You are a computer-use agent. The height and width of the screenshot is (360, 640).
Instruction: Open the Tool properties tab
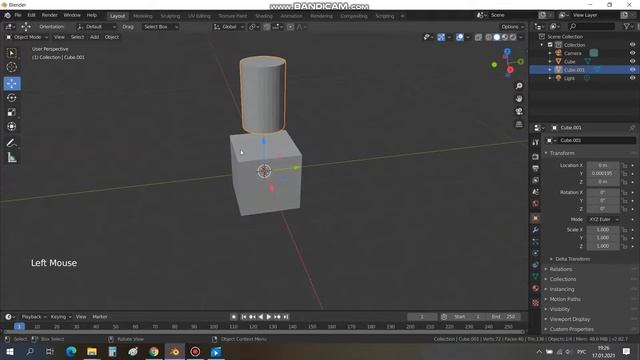click(536, 142)
